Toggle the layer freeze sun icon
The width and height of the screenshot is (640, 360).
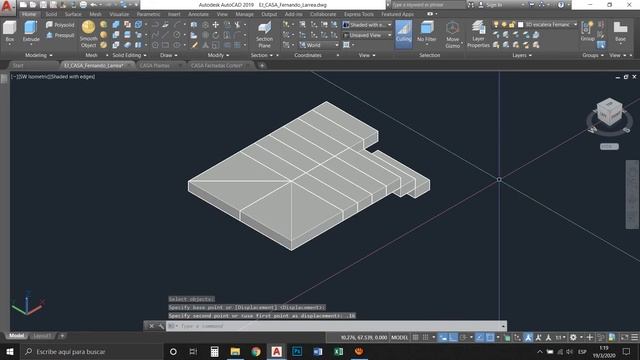pyautogui.click(x=504, y=25)
